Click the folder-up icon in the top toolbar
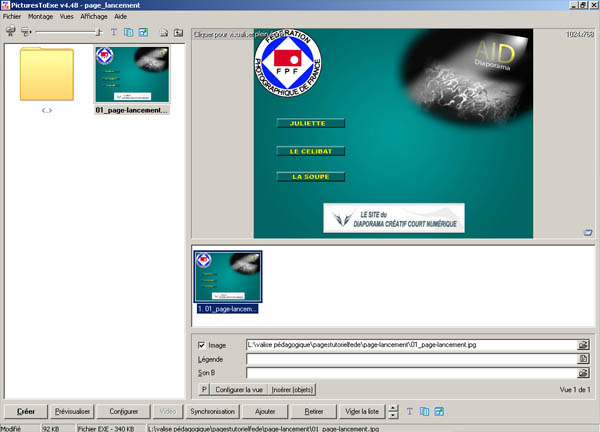Image resolution: width=600 pixels, height=432 pixels. [178, 33]
